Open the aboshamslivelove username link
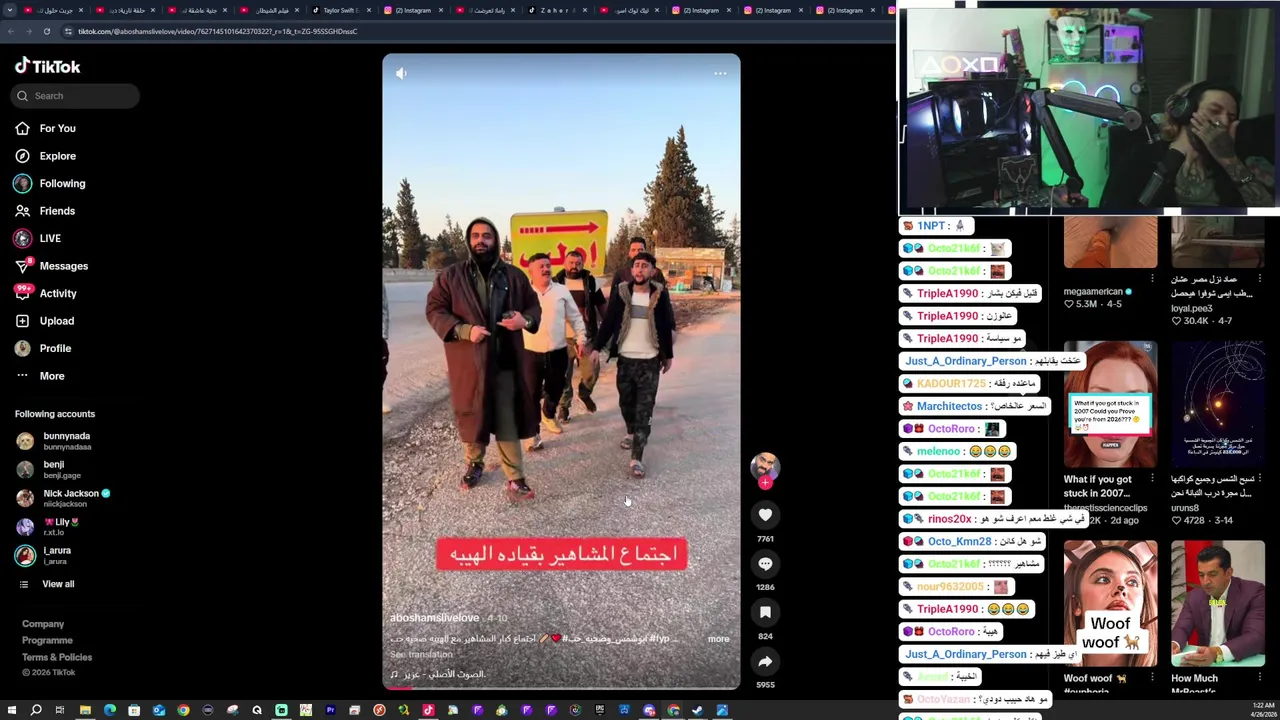This screenshot has width=1280, height=720. coord(434,618)
